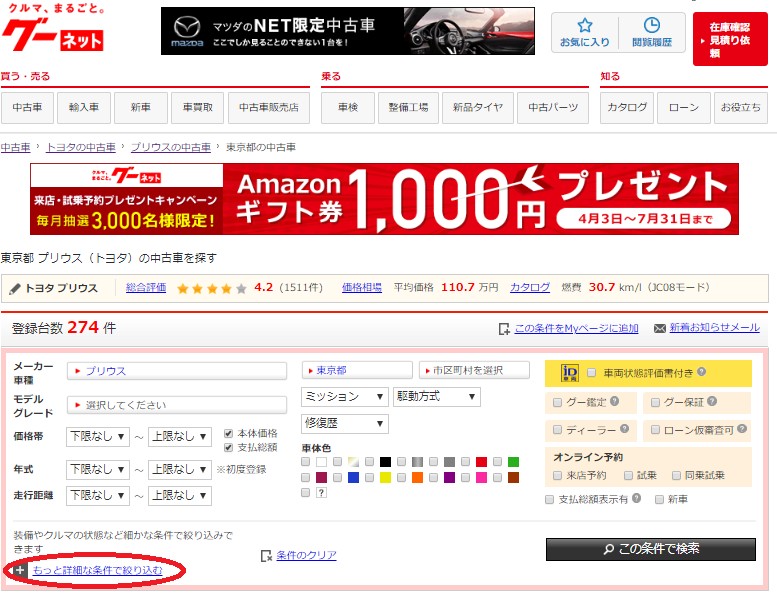Select the 車検 navigation tab
Screen dimensions: 777x597
(348, 108)
